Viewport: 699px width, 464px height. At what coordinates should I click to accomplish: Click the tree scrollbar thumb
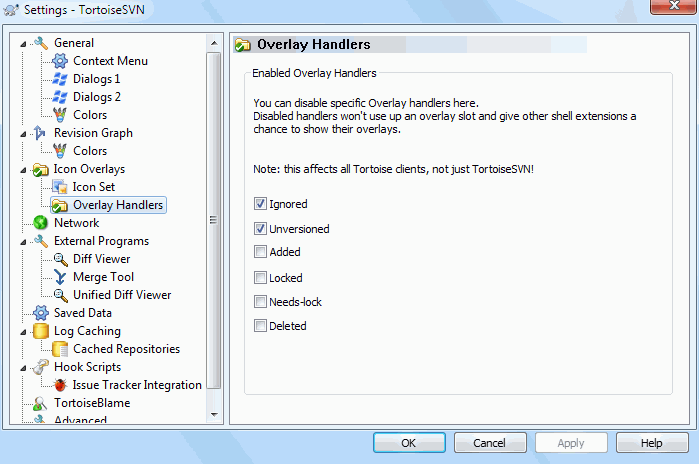tap(214, 220)
